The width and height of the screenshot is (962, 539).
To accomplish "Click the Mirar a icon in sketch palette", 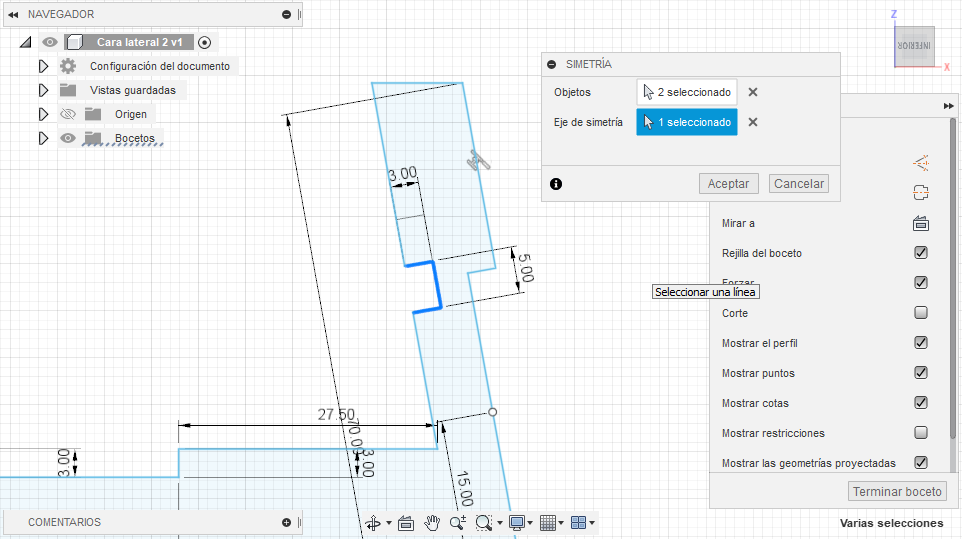I will point(921,223).
